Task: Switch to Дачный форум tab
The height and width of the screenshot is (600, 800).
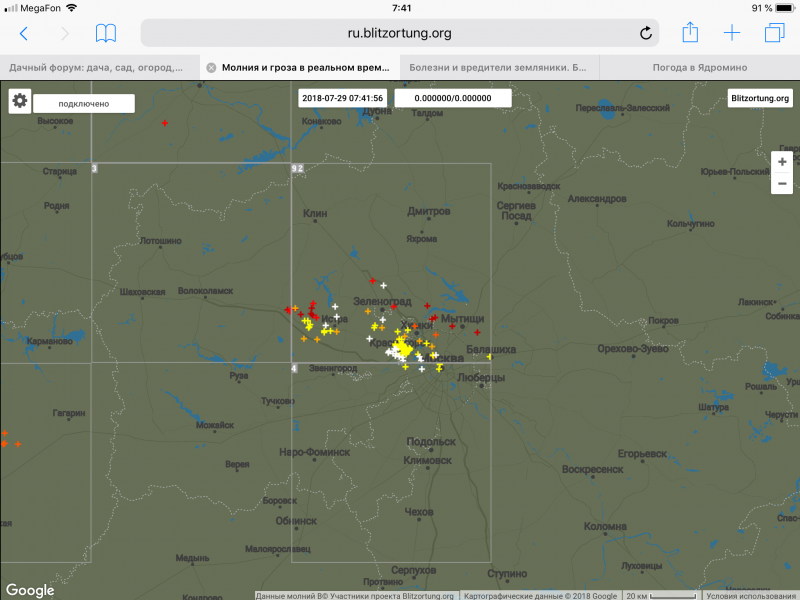Action: point(96,67)
